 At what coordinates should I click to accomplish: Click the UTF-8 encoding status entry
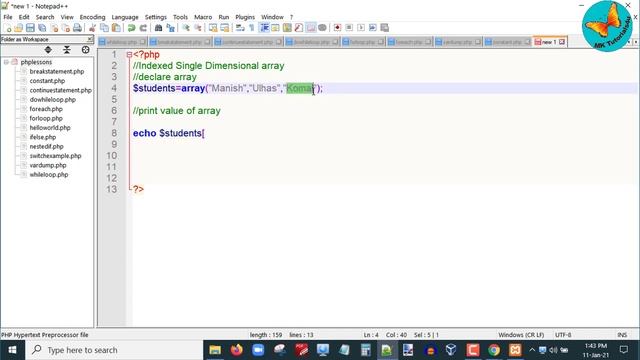[563, 335]
